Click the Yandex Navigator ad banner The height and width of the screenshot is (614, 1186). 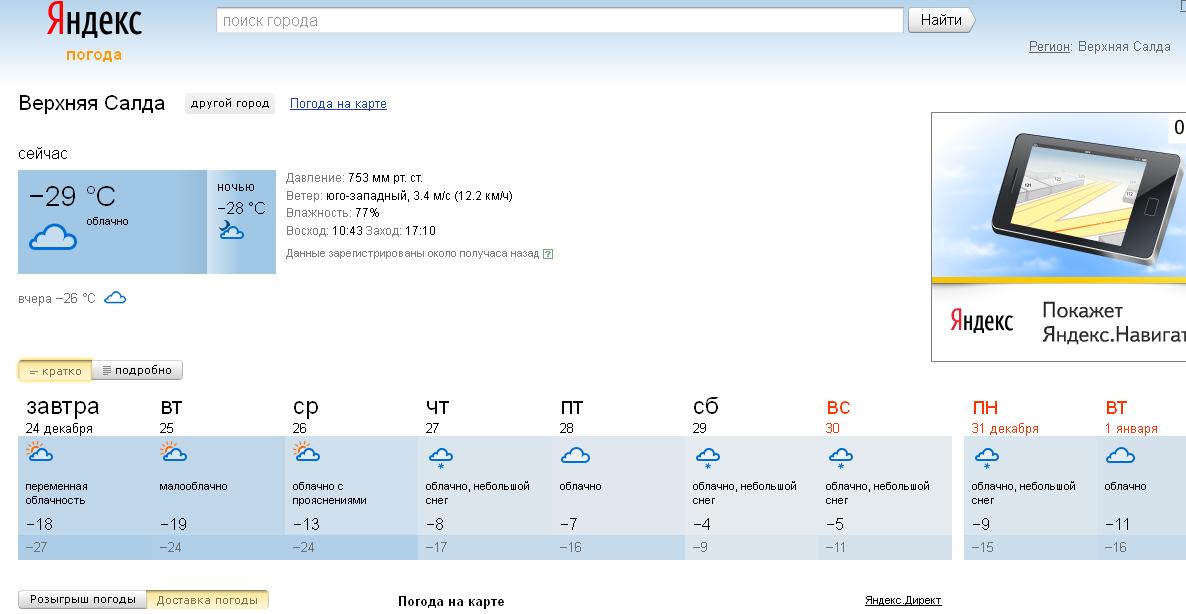coord(1058,236)
